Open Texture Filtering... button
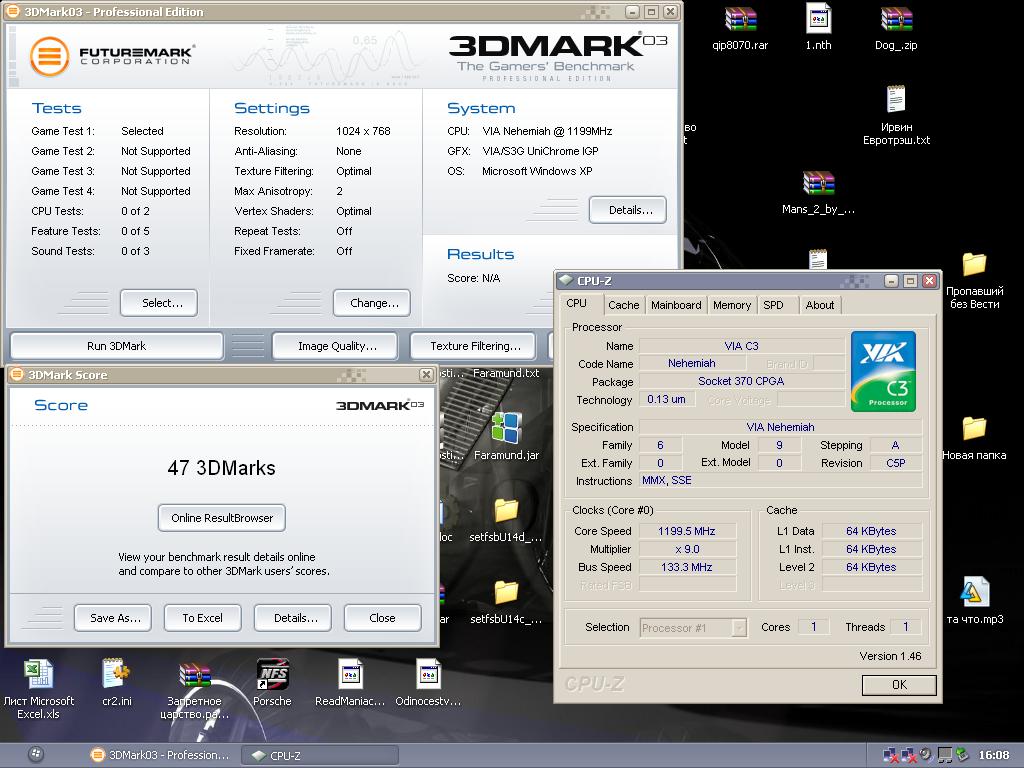This screenshot has height=768, width=1024. (x=473, y=346)
